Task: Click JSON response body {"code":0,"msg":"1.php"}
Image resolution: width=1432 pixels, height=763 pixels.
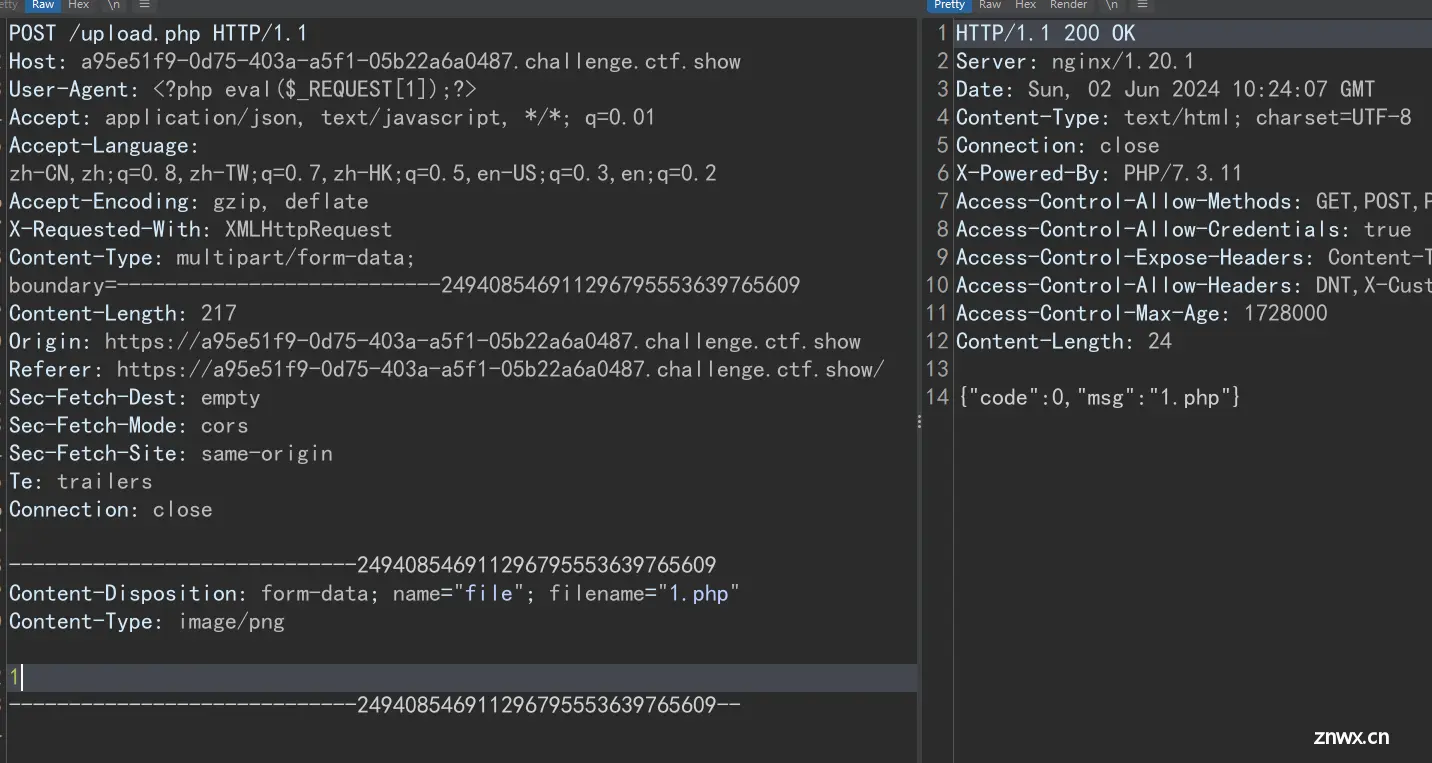Action: (1099, 397)
